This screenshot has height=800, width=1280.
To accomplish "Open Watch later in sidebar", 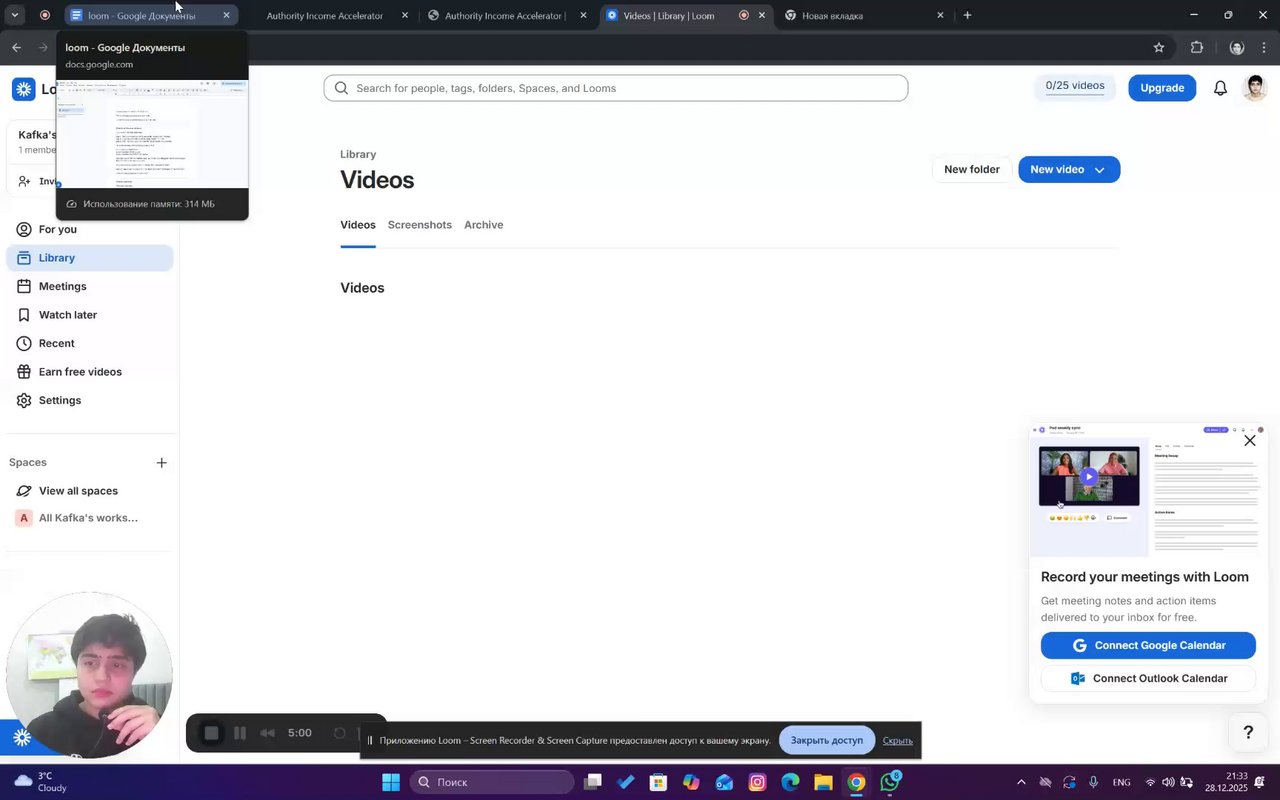I will (90, 315).
